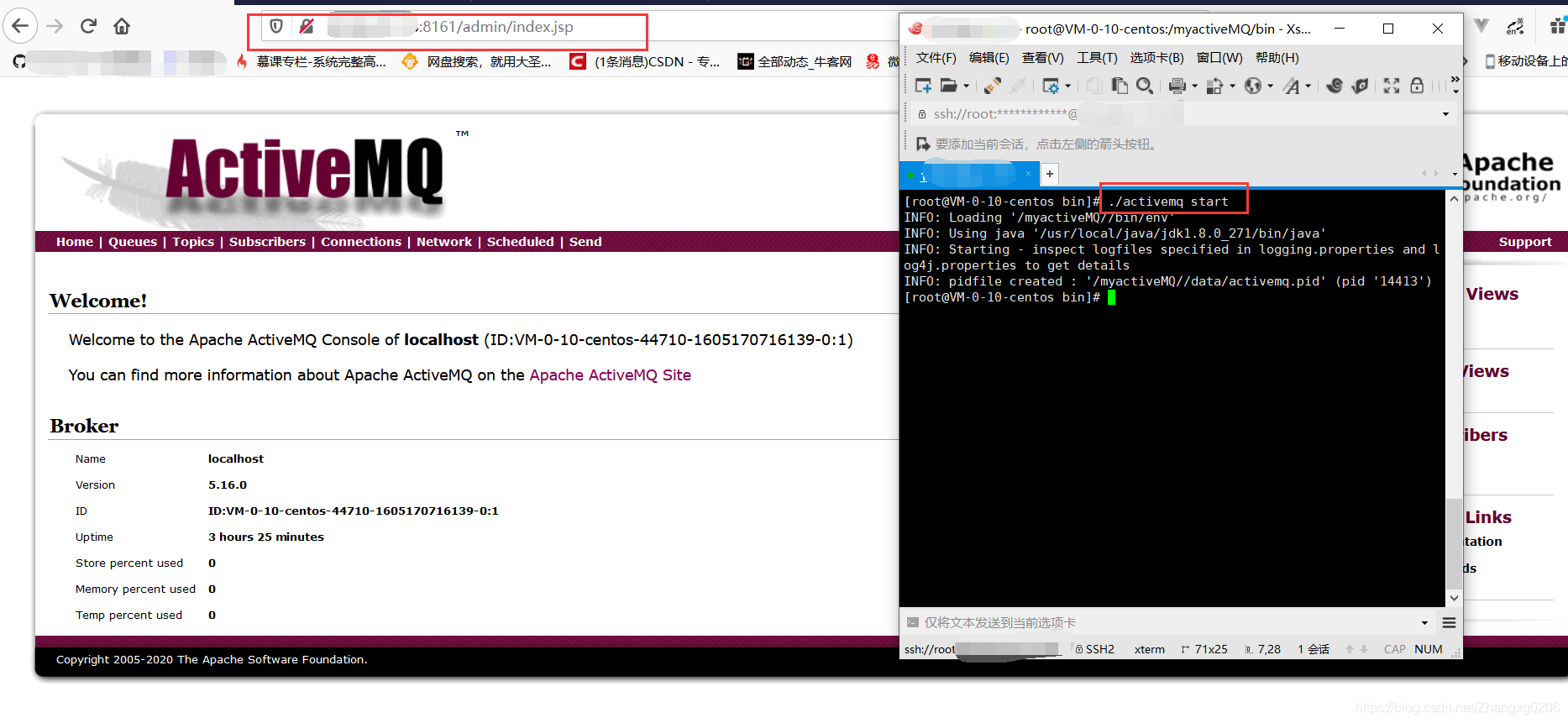The height and width of the screenshot is (723, 1568).
Task: Launch the Xftp swirl icon in toolbar
Action: [x=1335, y=86]
